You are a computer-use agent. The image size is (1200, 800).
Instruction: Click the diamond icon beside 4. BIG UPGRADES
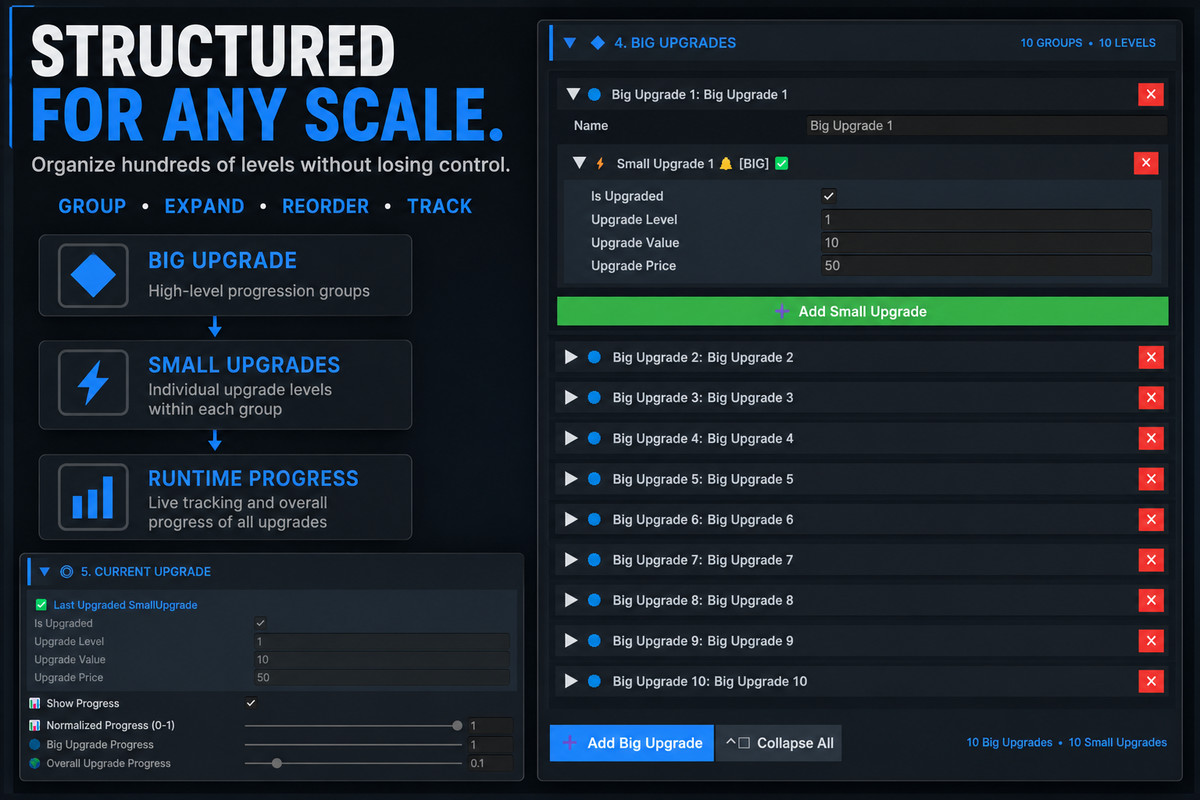tap(598, 43)
